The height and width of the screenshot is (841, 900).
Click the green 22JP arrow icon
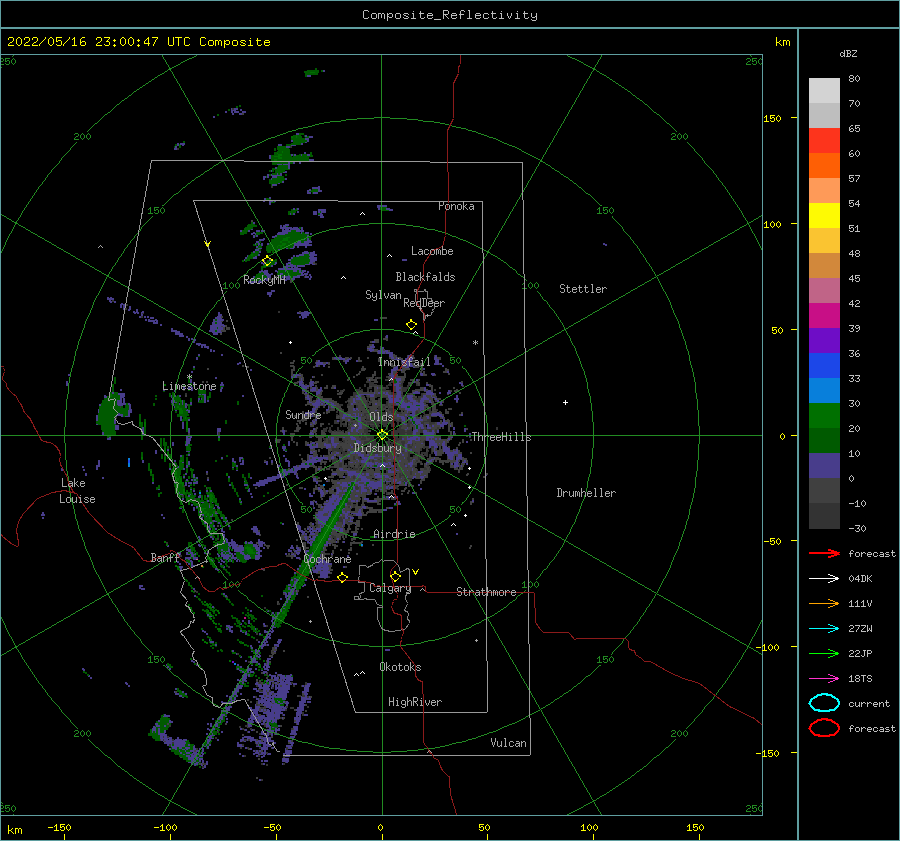824,653
